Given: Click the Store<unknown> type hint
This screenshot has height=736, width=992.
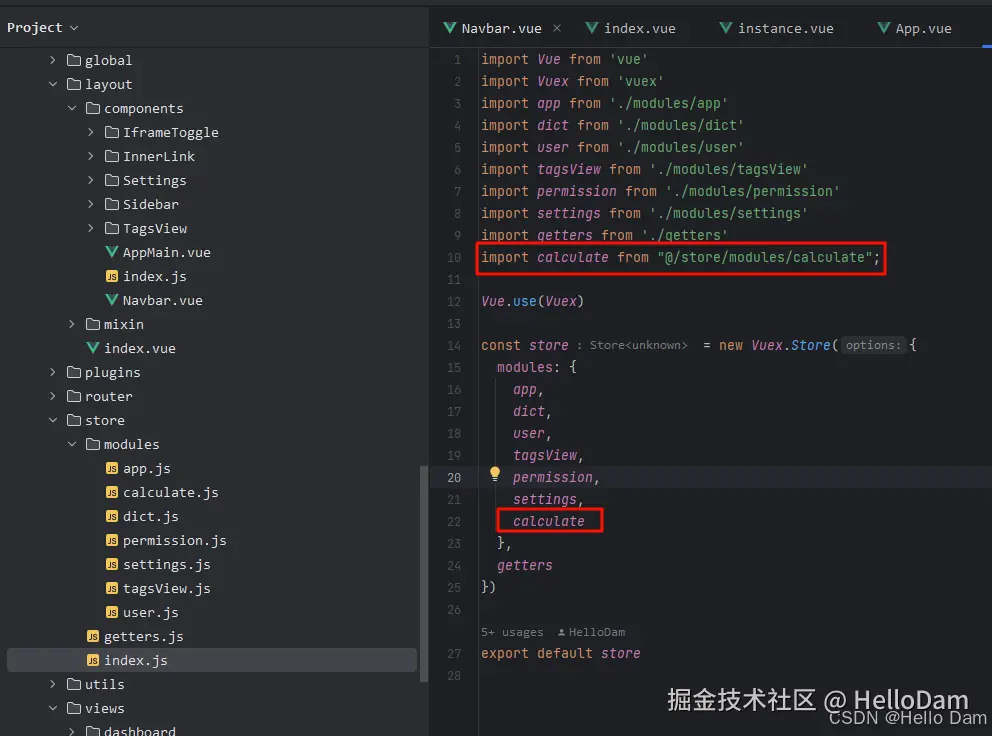Looking at the screenshot, I should [638, 345].
